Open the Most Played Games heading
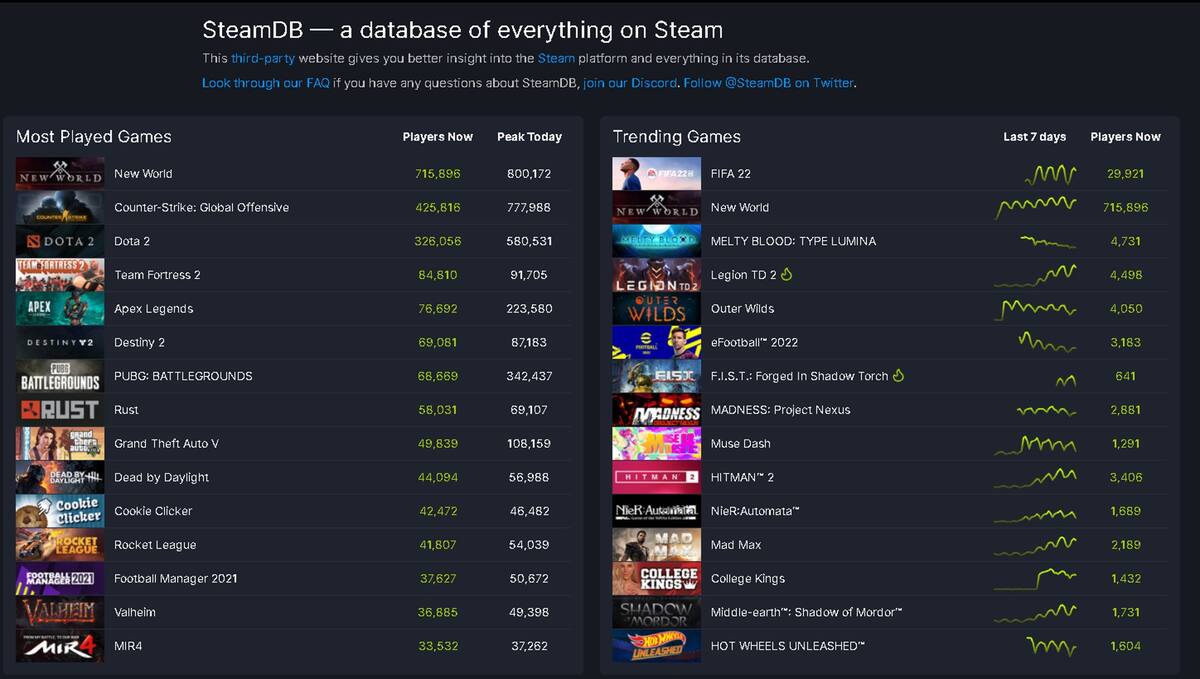 click(x=94, y=137)
